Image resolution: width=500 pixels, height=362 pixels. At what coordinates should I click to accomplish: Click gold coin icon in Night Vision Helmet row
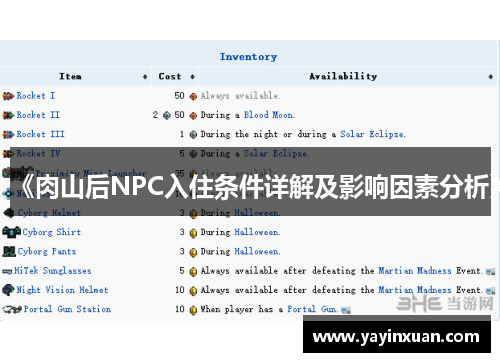[193, 291]
